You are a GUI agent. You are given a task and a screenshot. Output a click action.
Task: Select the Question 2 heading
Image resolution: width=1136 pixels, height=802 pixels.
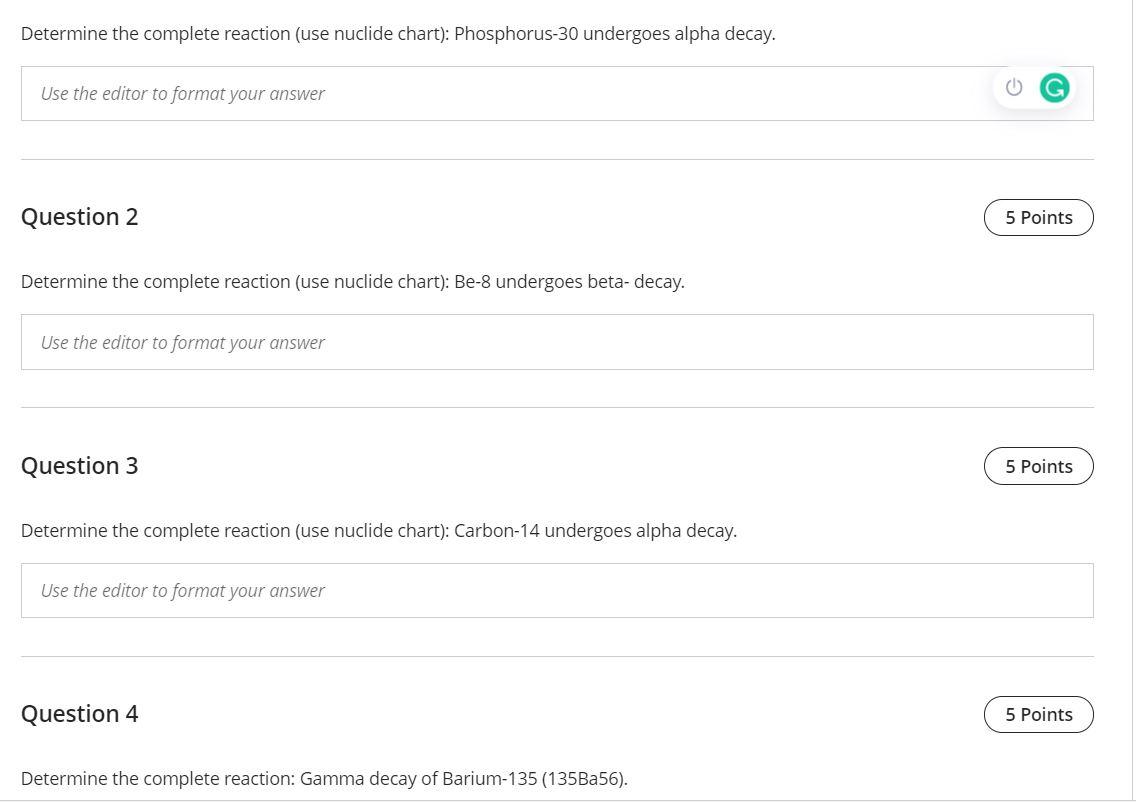click(79, 217)
